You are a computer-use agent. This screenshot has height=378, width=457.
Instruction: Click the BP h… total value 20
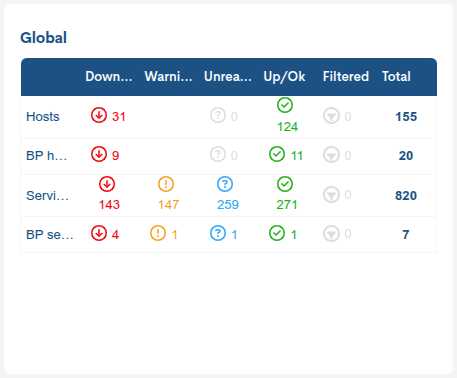pyautogui.click(x=406, y=156)
